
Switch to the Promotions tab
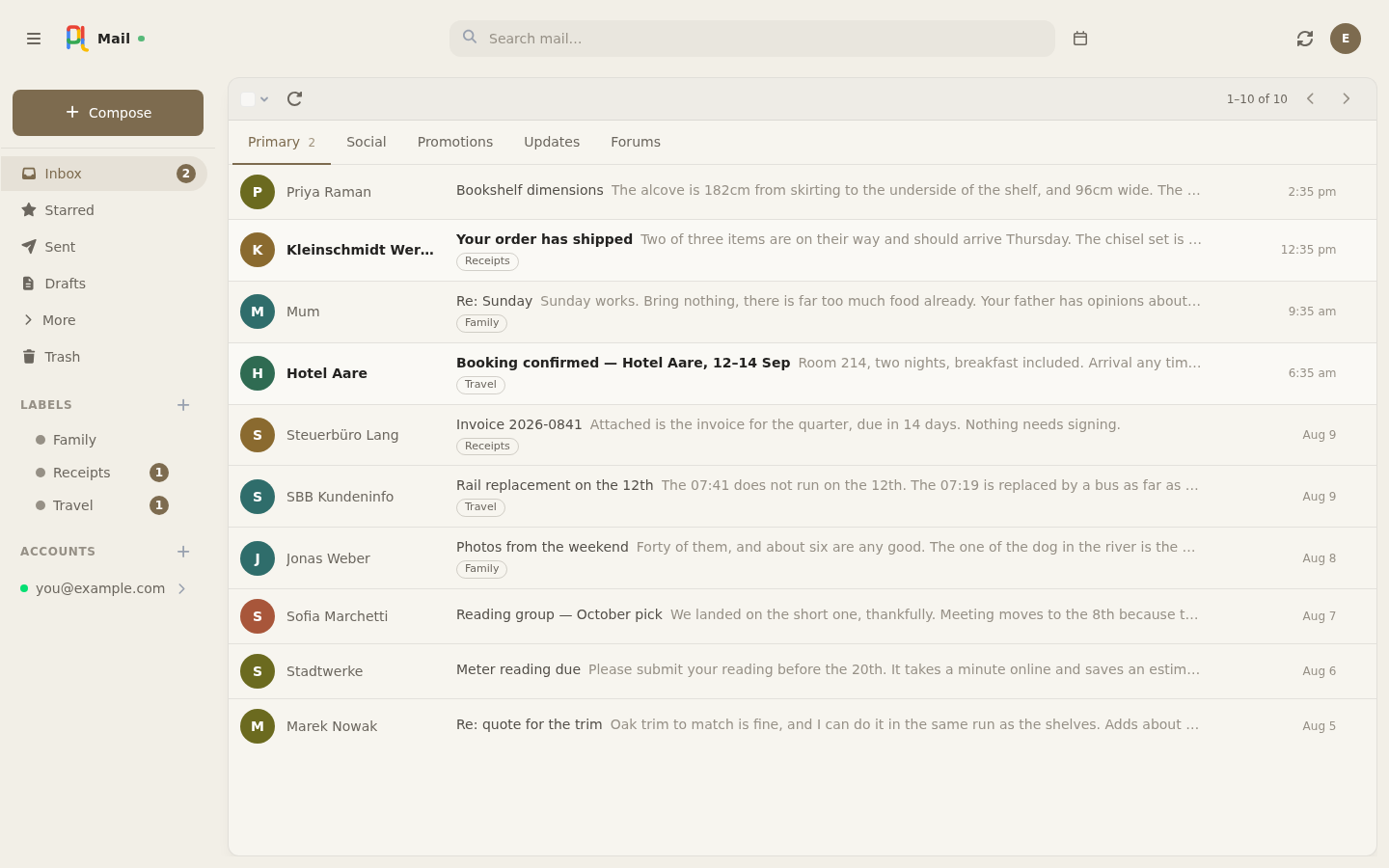(x=455, y=142)
